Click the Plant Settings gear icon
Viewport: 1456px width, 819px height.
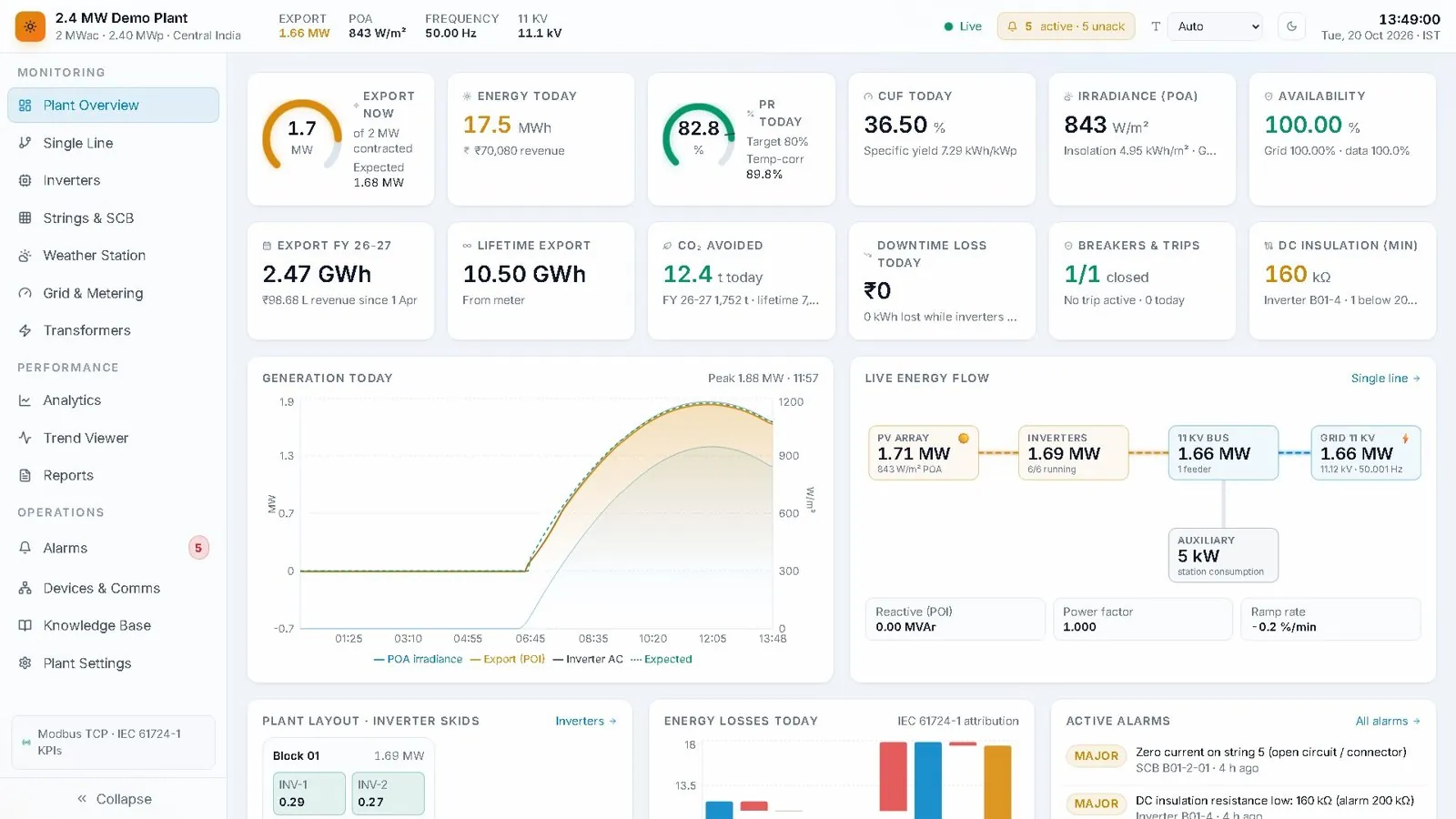(x=25, y=663)
